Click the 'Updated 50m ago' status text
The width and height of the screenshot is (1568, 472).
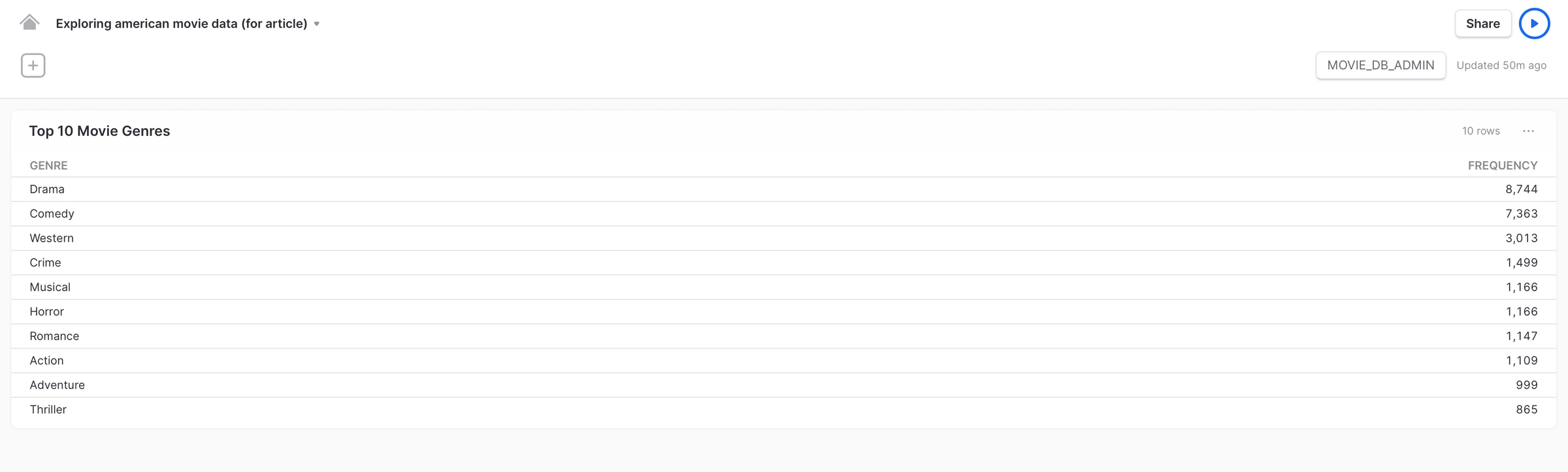tap(1501, 65)
